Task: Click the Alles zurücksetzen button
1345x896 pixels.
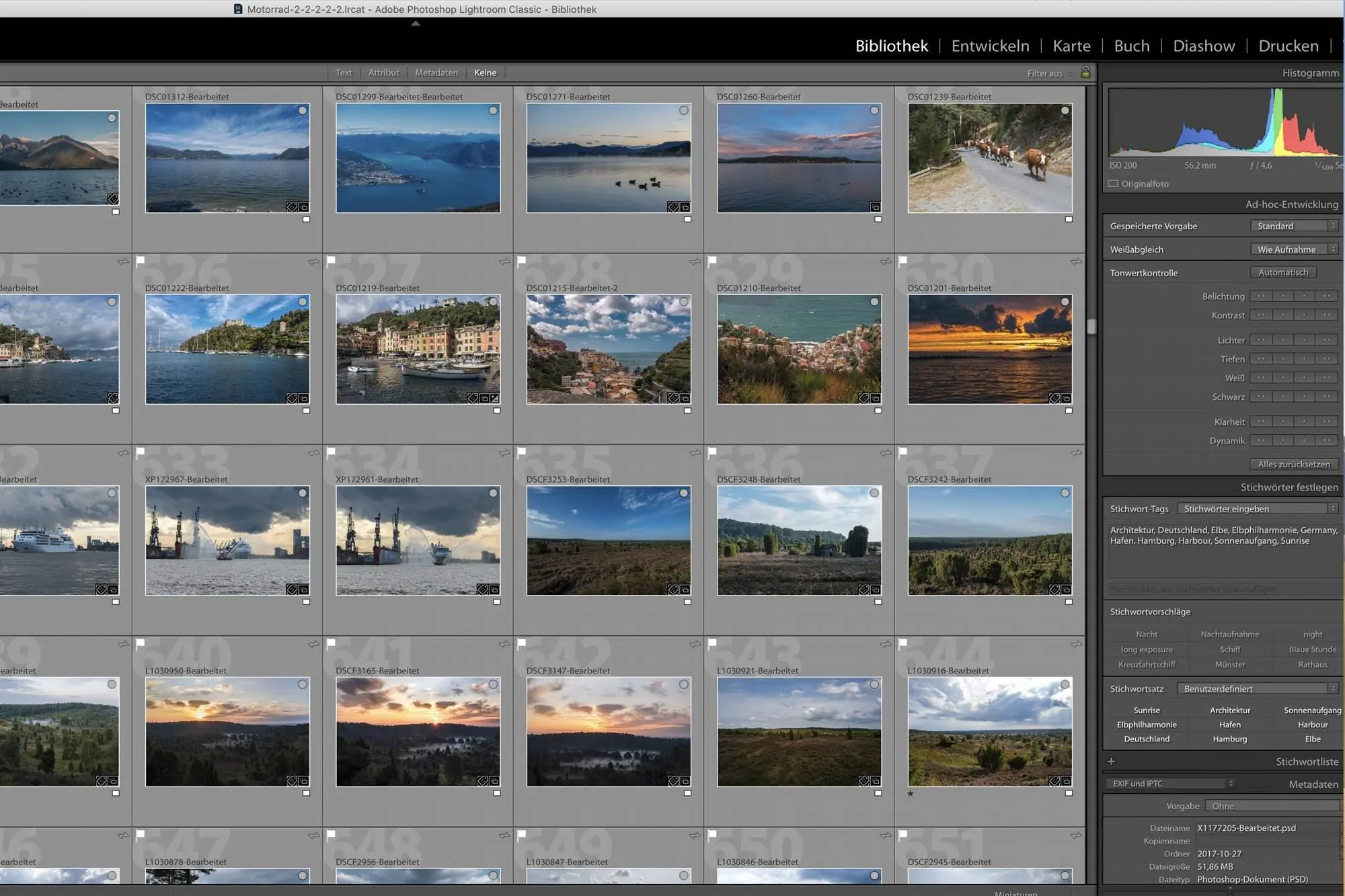Action: point(1294,464)
